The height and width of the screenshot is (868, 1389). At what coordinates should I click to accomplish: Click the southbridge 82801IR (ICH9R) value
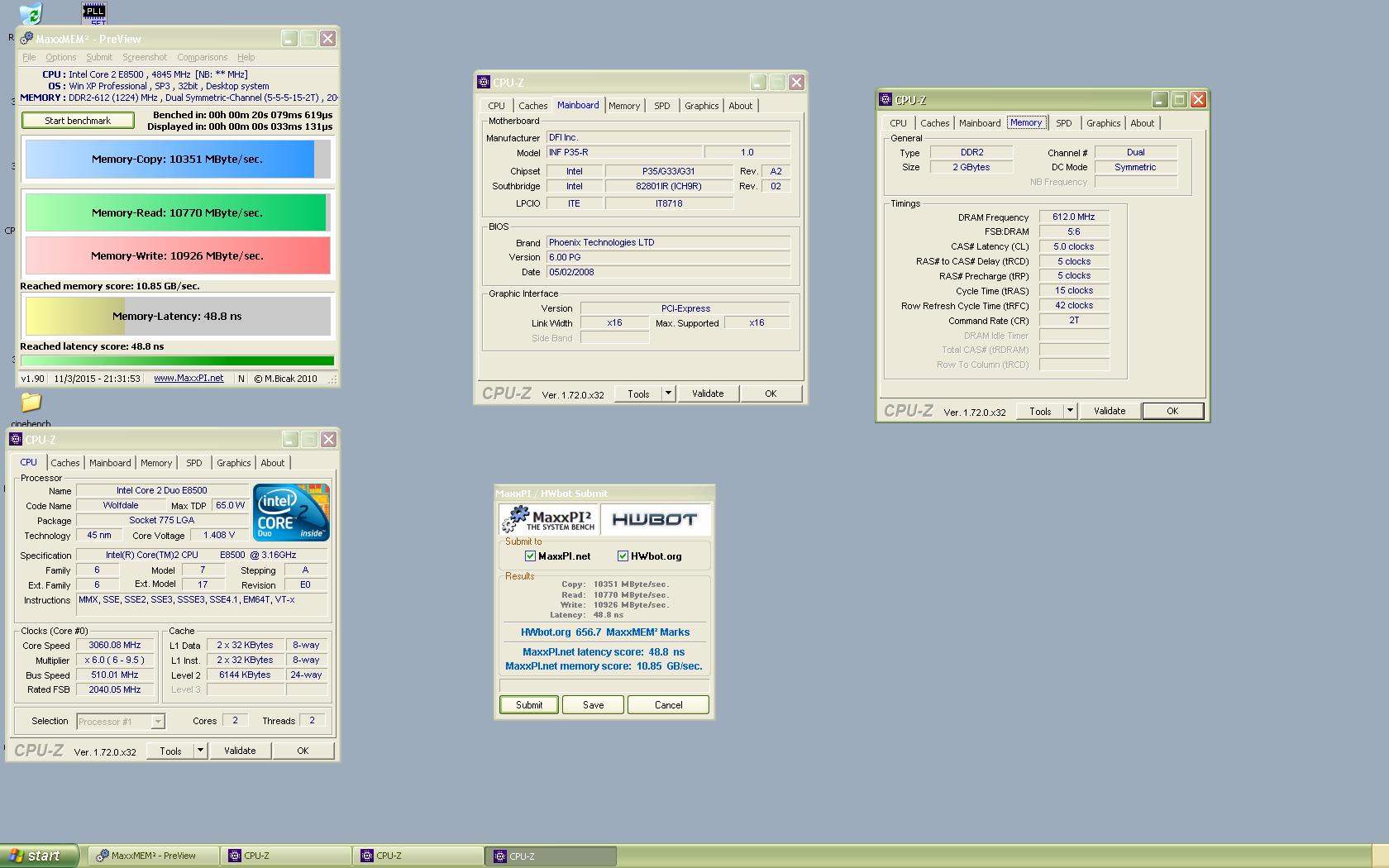click(669, 186)
